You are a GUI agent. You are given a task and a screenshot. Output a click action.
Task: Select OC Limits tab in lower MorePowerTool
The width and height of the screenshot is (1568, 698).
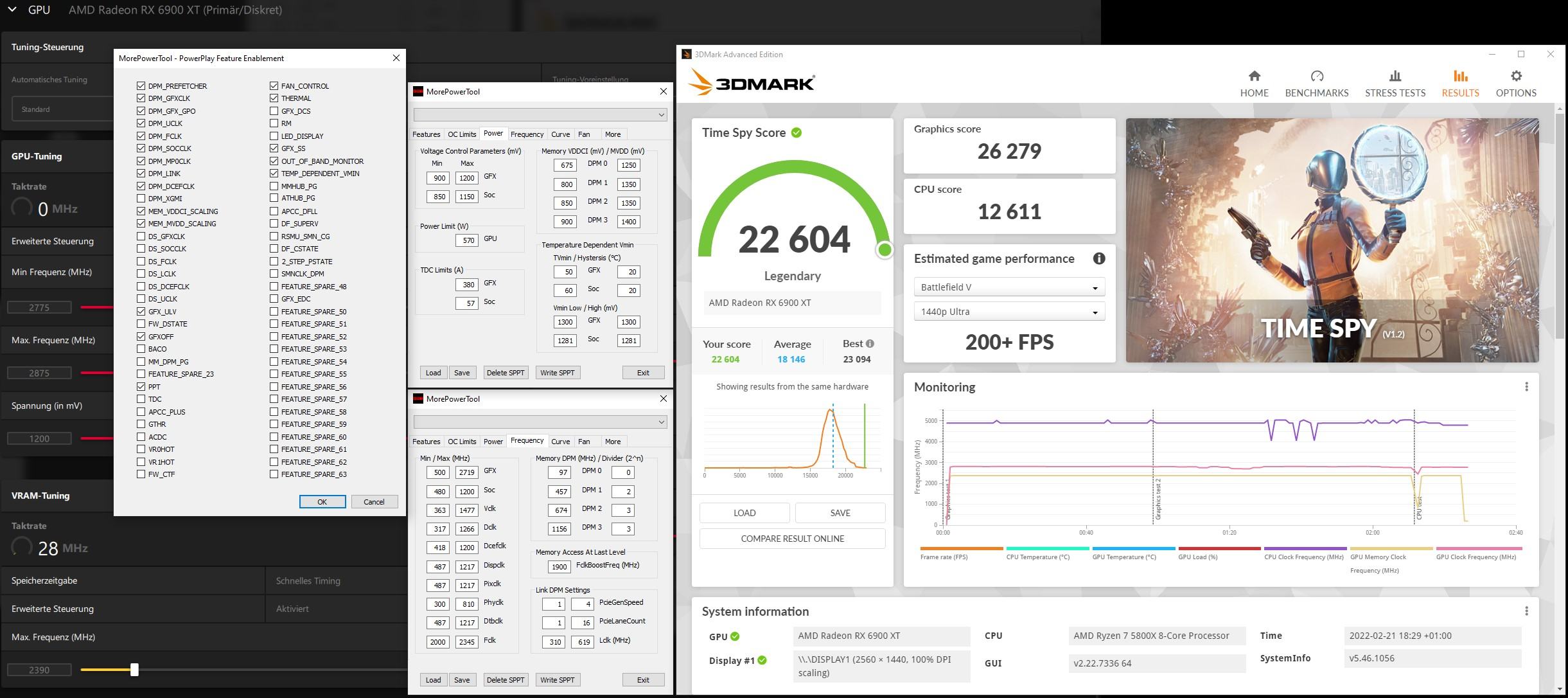[x=462, y=442]
